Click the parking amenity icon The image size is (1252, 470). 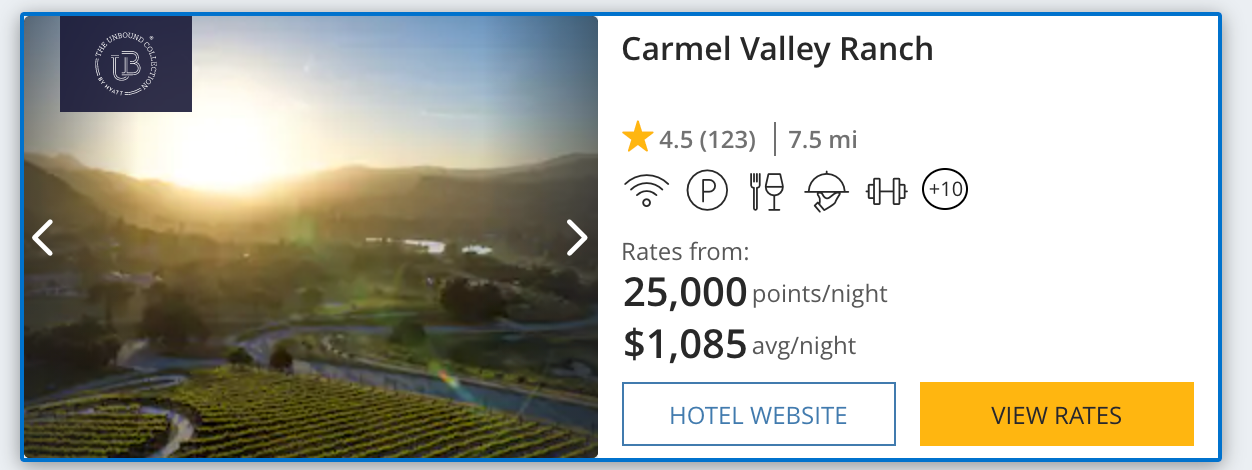(x=707, y=190)
